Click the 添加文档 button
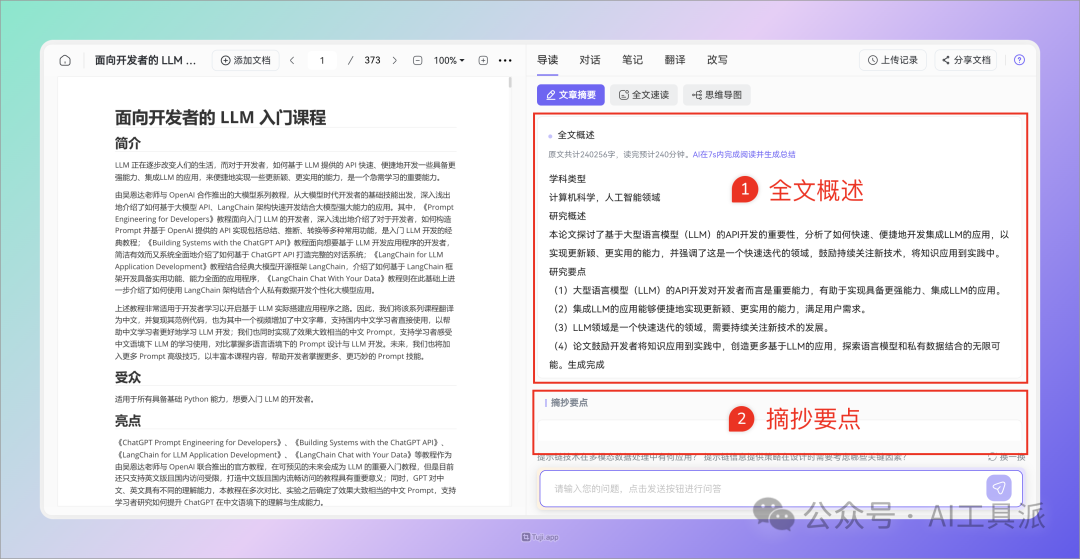This screenshot has width=1080, height=559. (x=245, y=60)
